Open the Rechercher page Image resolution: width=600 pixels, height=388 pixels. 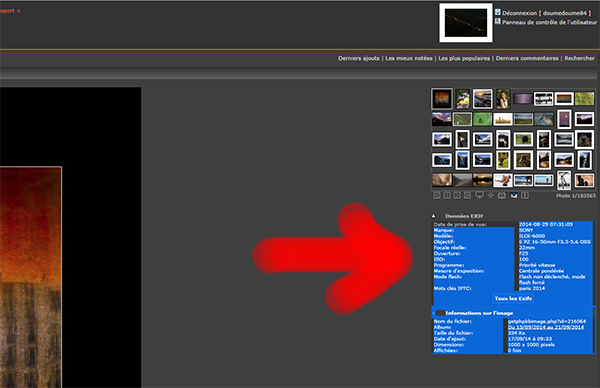pos(579,58)
